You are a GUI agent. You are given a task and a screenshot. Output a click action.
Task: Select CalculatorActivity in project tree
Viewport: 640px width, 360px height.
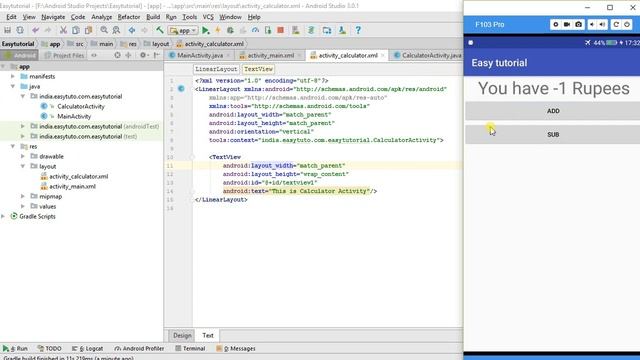pos(81,106)
